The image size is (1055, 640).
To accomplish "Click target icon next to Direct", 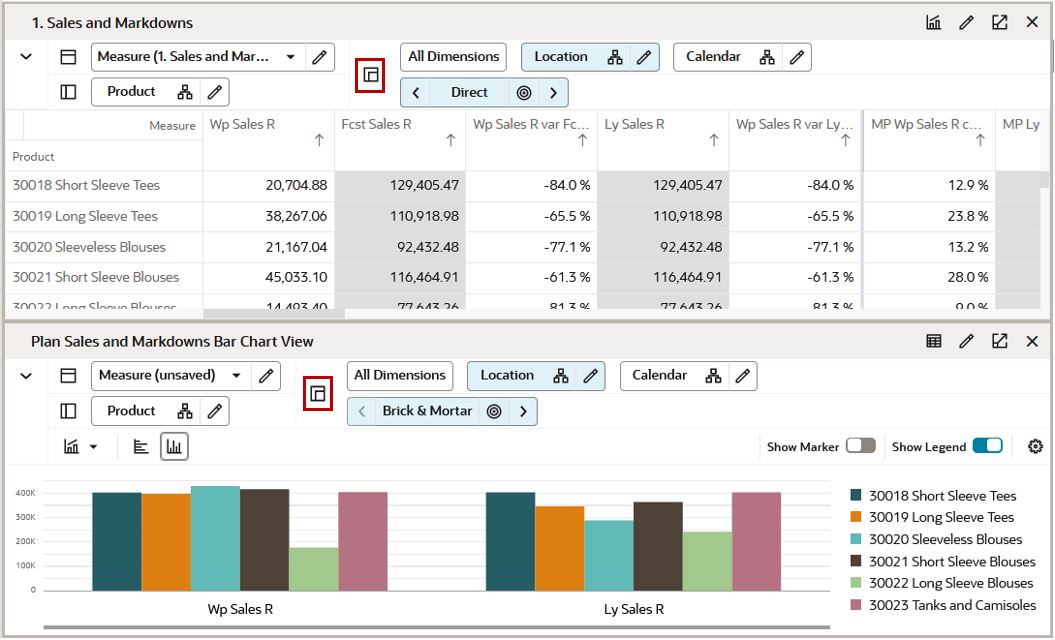I will tap(524, 93).
